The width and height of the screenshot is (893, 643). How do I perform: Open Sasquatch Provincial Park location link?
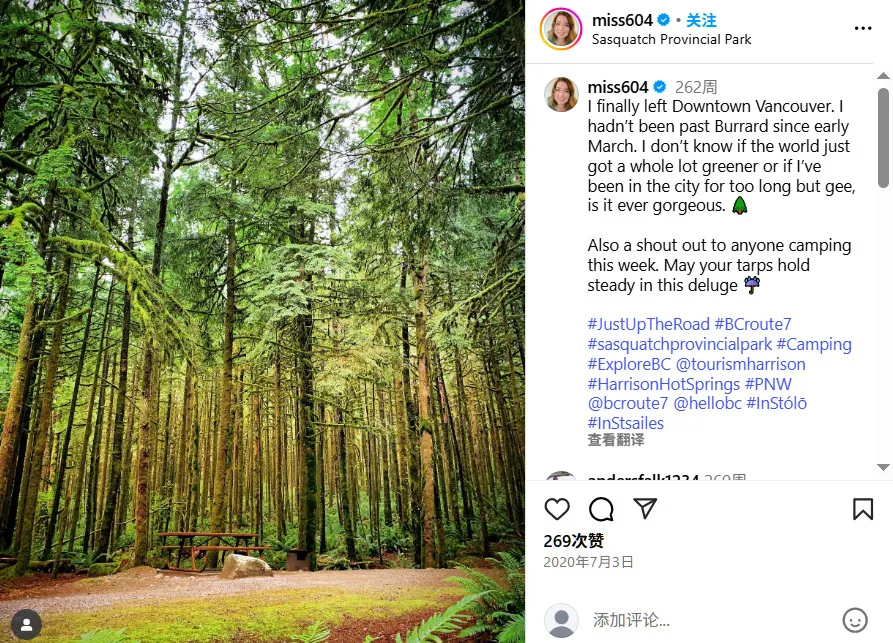(x=671, y=40)
